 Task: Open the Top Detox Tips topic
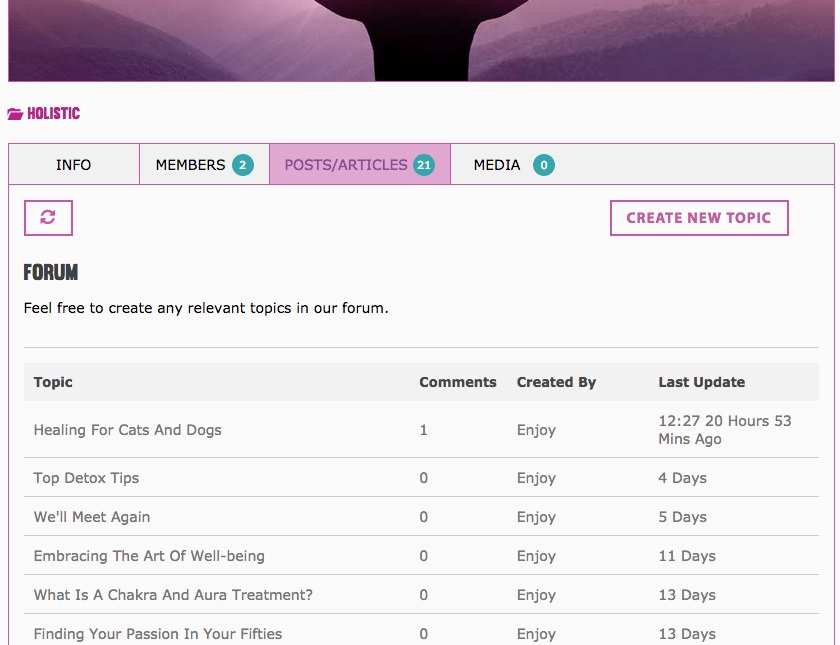(x=86, y=478)
